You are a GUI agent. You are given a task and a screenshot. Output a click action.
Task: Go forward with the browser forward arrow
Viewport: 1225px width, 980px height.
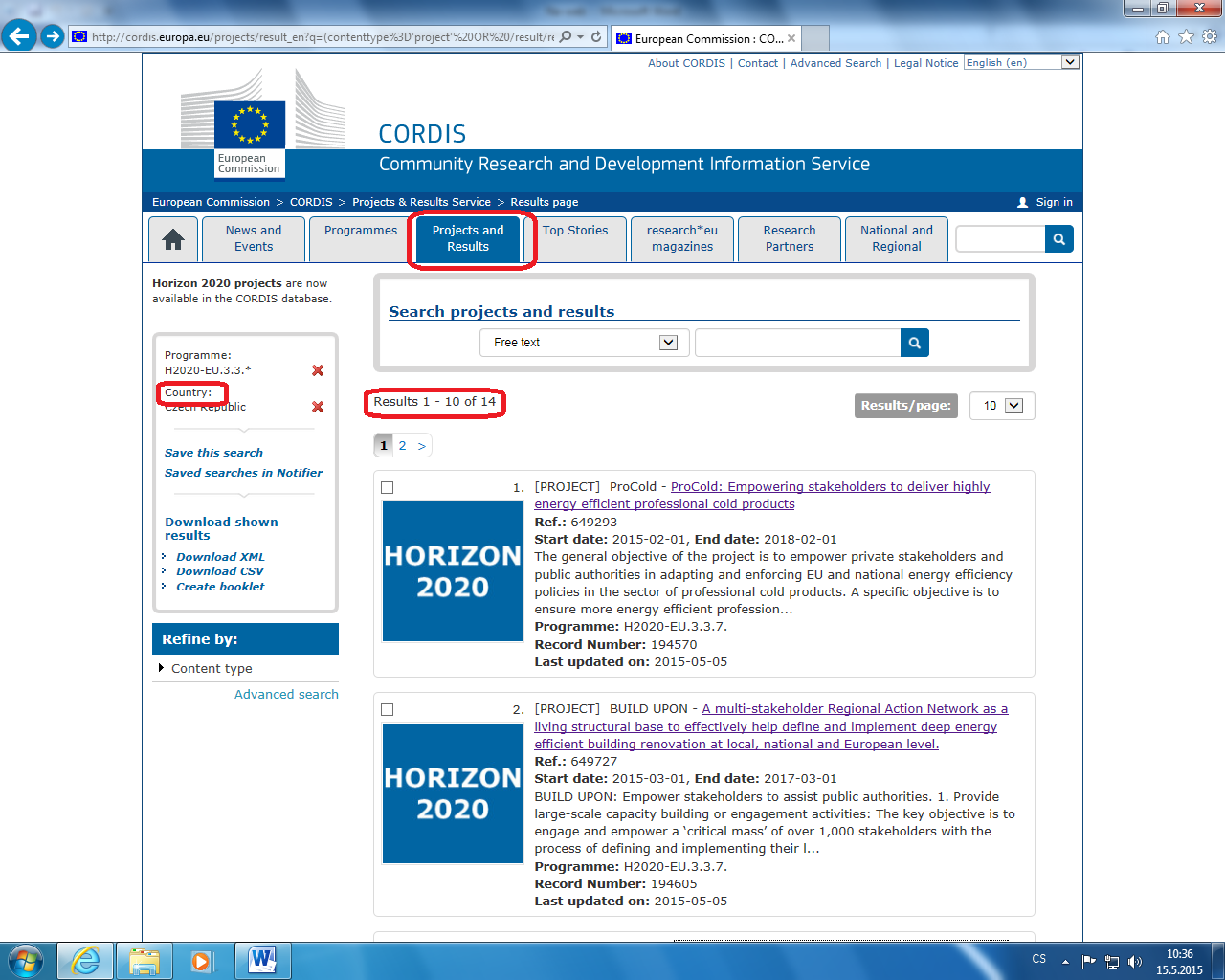point(53,36)
